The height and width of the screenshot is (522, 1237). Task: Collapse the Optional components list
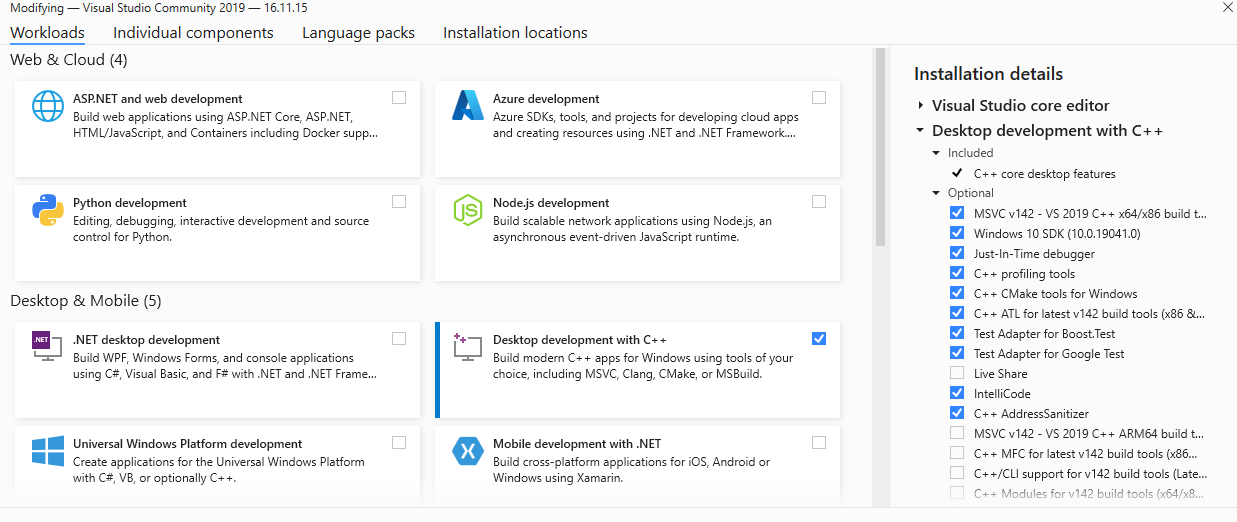point(937,193)
